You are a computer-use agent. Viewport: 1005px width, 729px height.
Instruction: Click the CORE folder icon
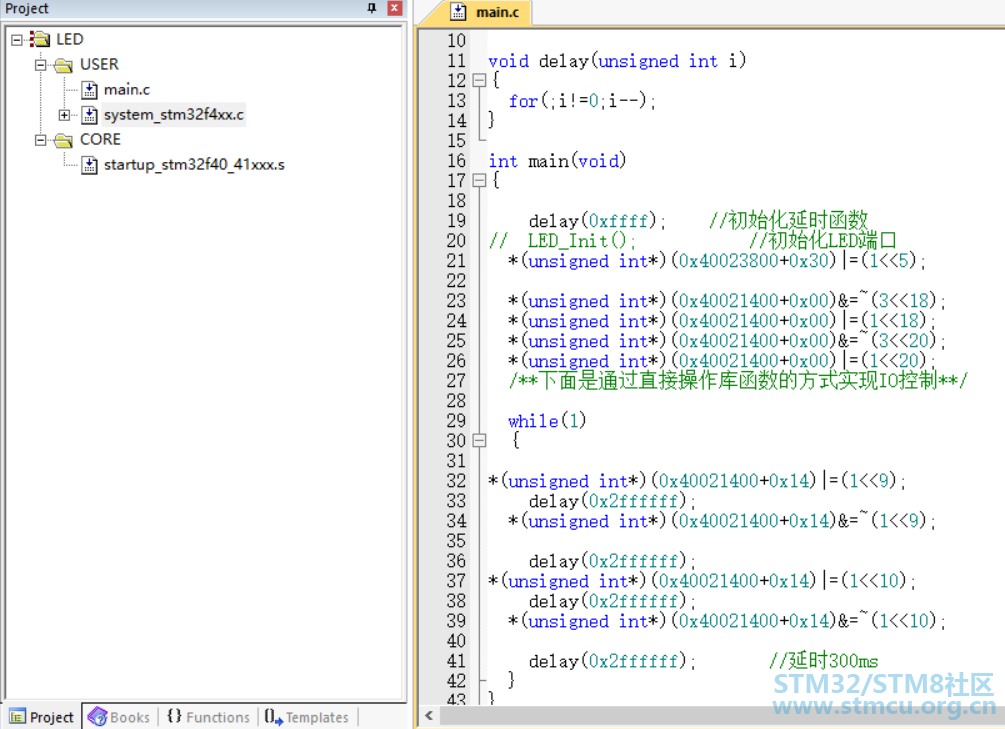pos(63,140)
